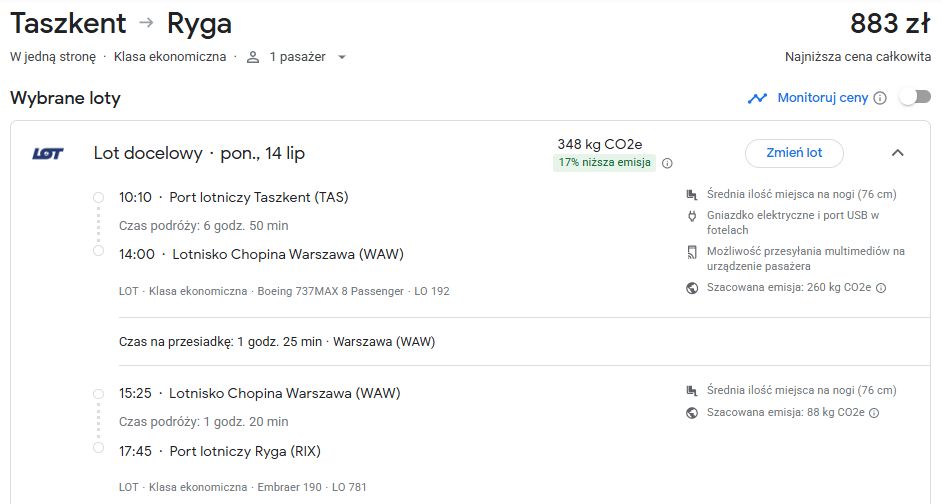Open the Klasa ekonomiczna selector

[x=170, y=56]
